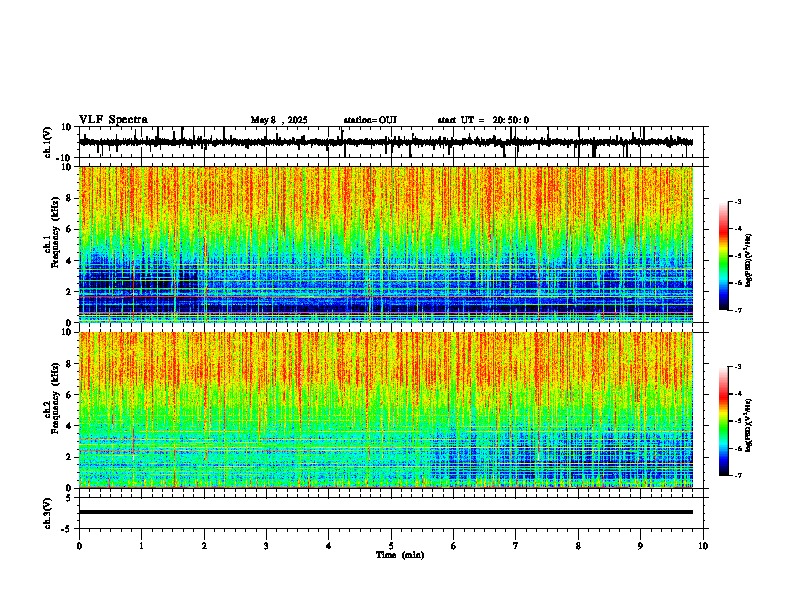This screenshot has width=792, height=612.
Task: Click the "-5" tick on the ch.3(V) axis
Action: pos(68,529)
